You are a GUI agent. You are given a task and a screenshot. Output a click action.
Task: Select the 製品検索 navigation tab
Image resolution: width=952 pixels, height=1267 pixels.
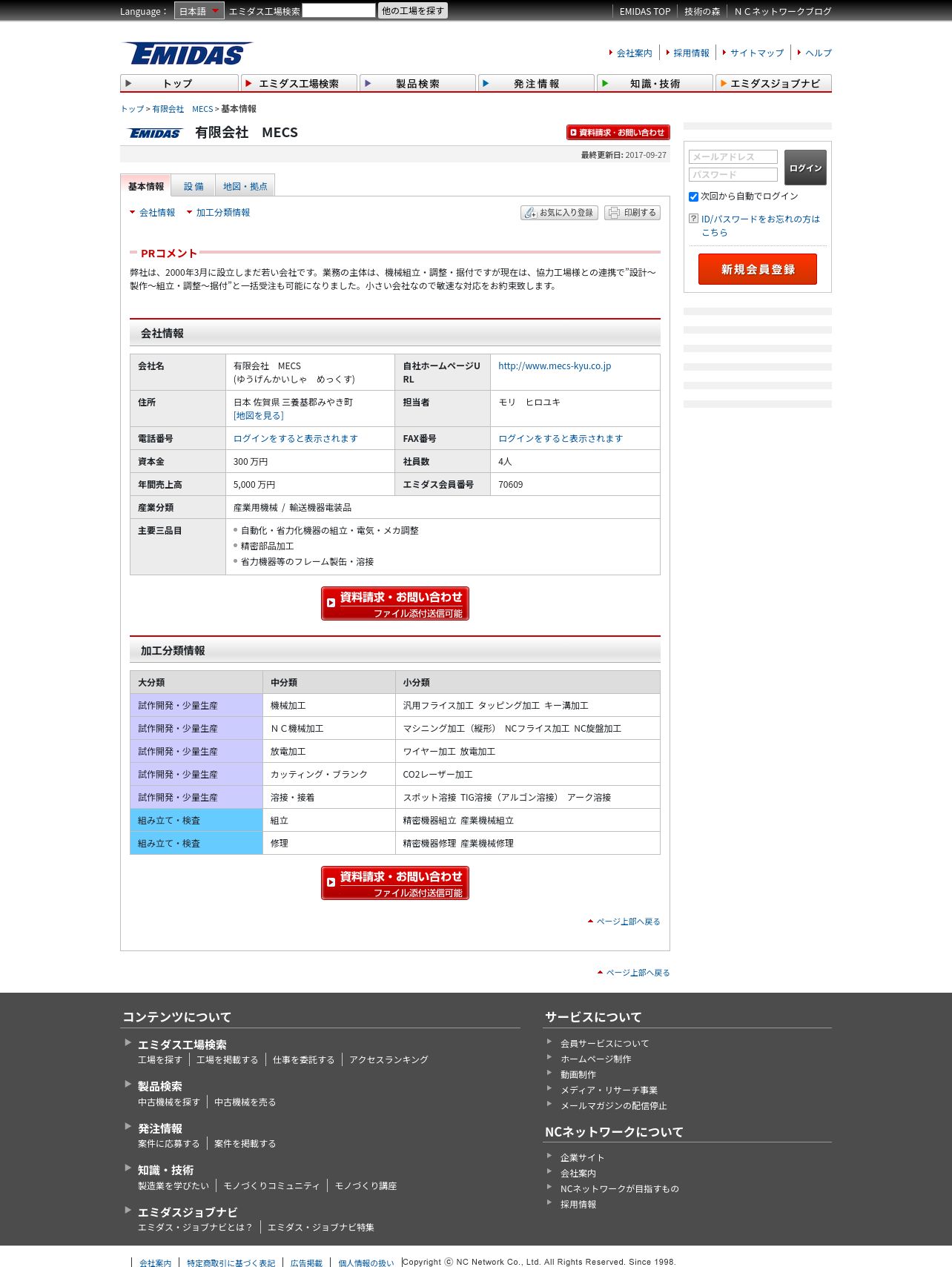[417, 83]
